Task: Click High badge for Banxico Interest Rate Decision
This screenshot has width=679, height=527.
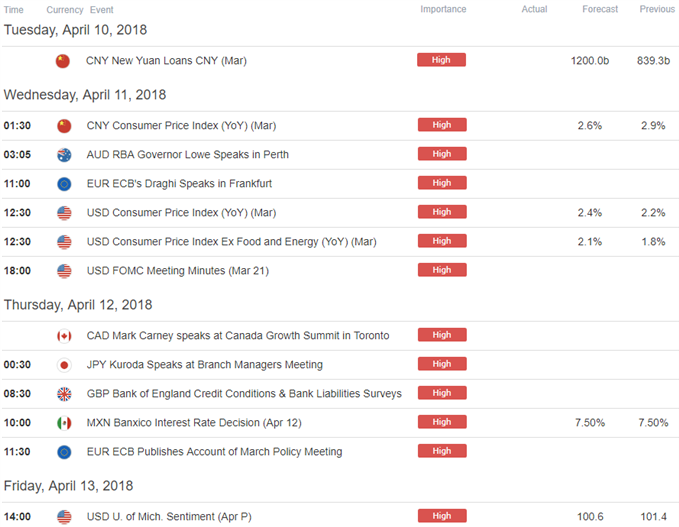Action: click(442, 422)
